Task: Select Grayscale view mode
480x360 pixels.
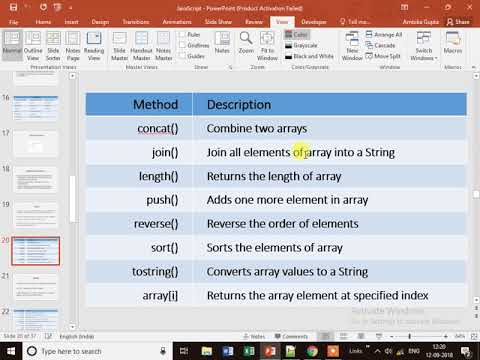Action: [301, 45]
